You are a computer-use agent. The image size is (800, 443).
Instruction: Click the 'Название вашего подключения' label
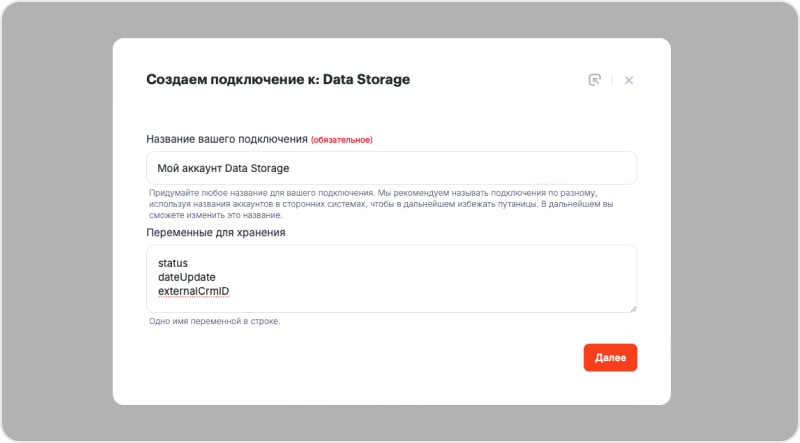pos(226,139)
